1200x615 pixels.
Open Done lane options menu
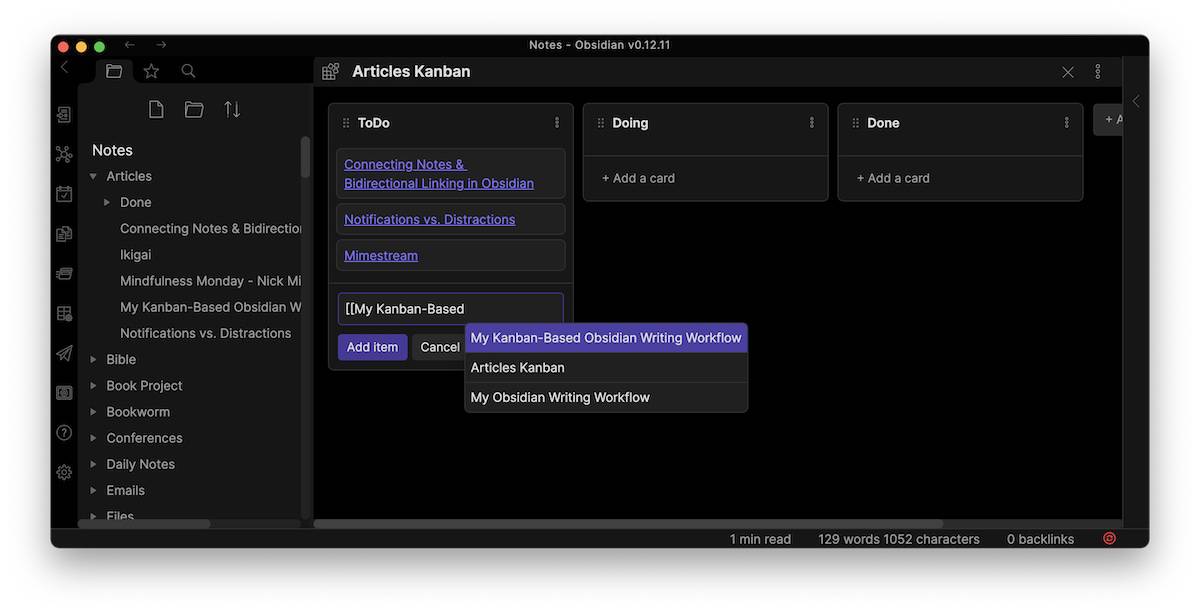coord(1067,123)
